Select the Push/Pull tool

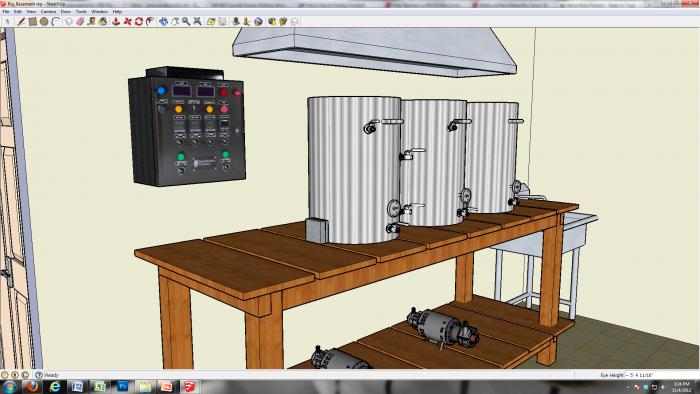coord(116,21)
